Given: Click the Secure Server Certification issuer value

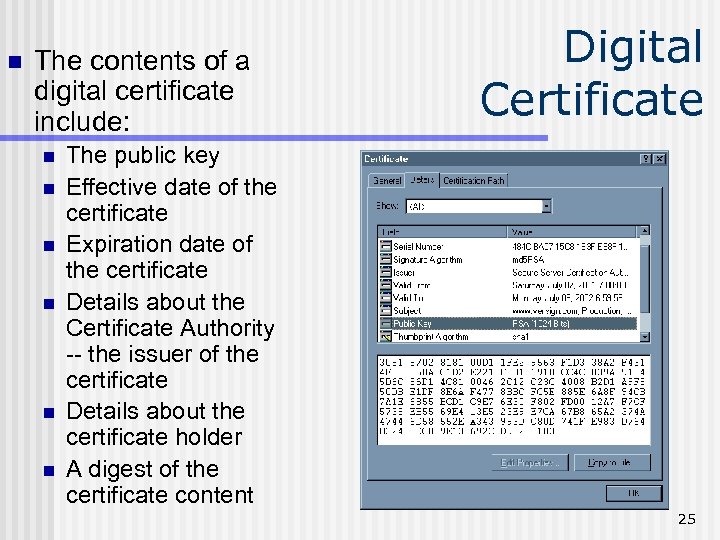Looking at the screenshot, I should coord(570,273).
